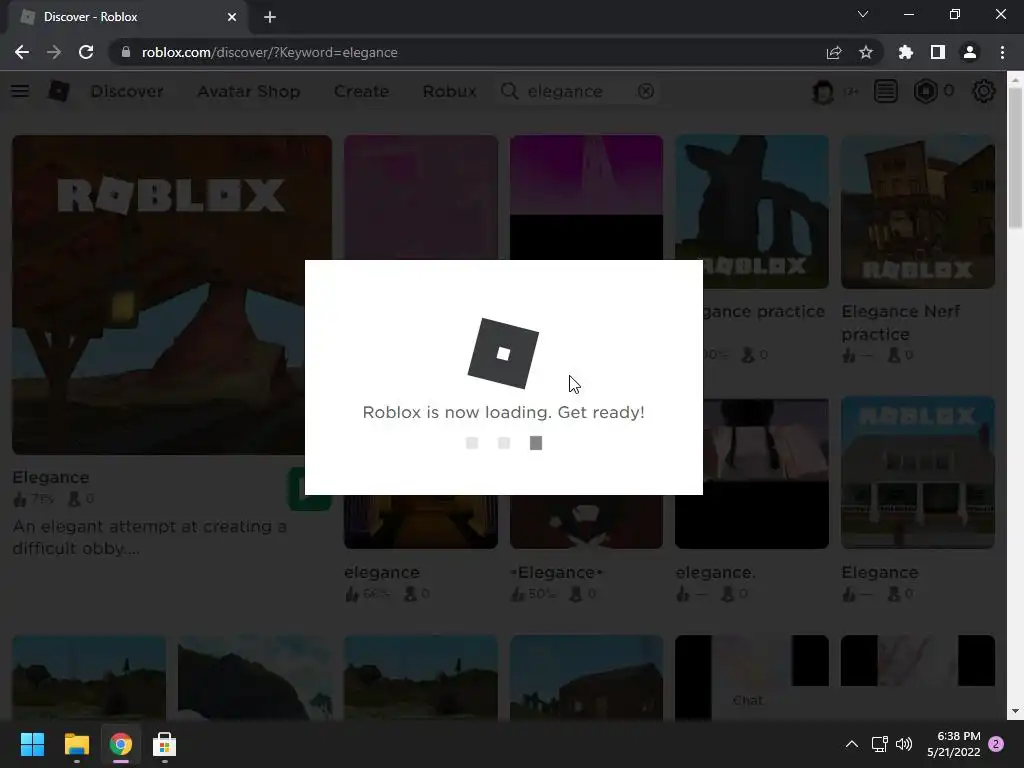The height and width of the screenshot is (768, 1024).
Task: Open File Explorer from taskbar
Action: click(76, 744)
